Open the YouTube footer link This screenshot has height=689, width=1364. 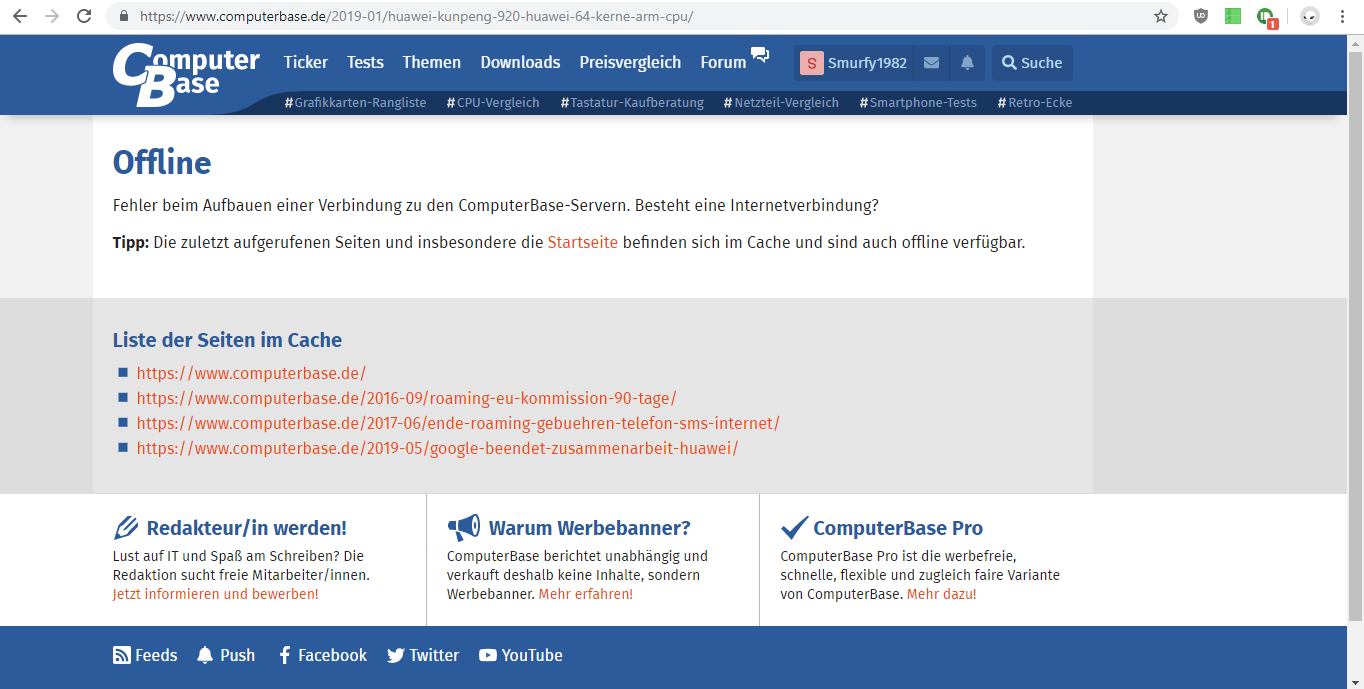(x=520, y=655)
